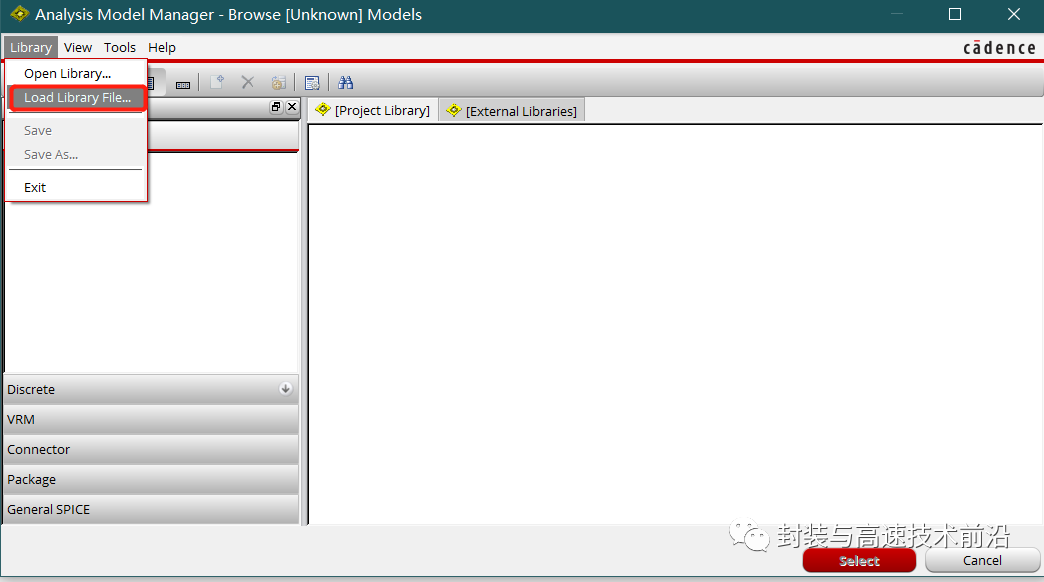Click the compact grid view toolbar icon
The image size is (1044, 582).
pyautogui.click(x=182, y=84)
